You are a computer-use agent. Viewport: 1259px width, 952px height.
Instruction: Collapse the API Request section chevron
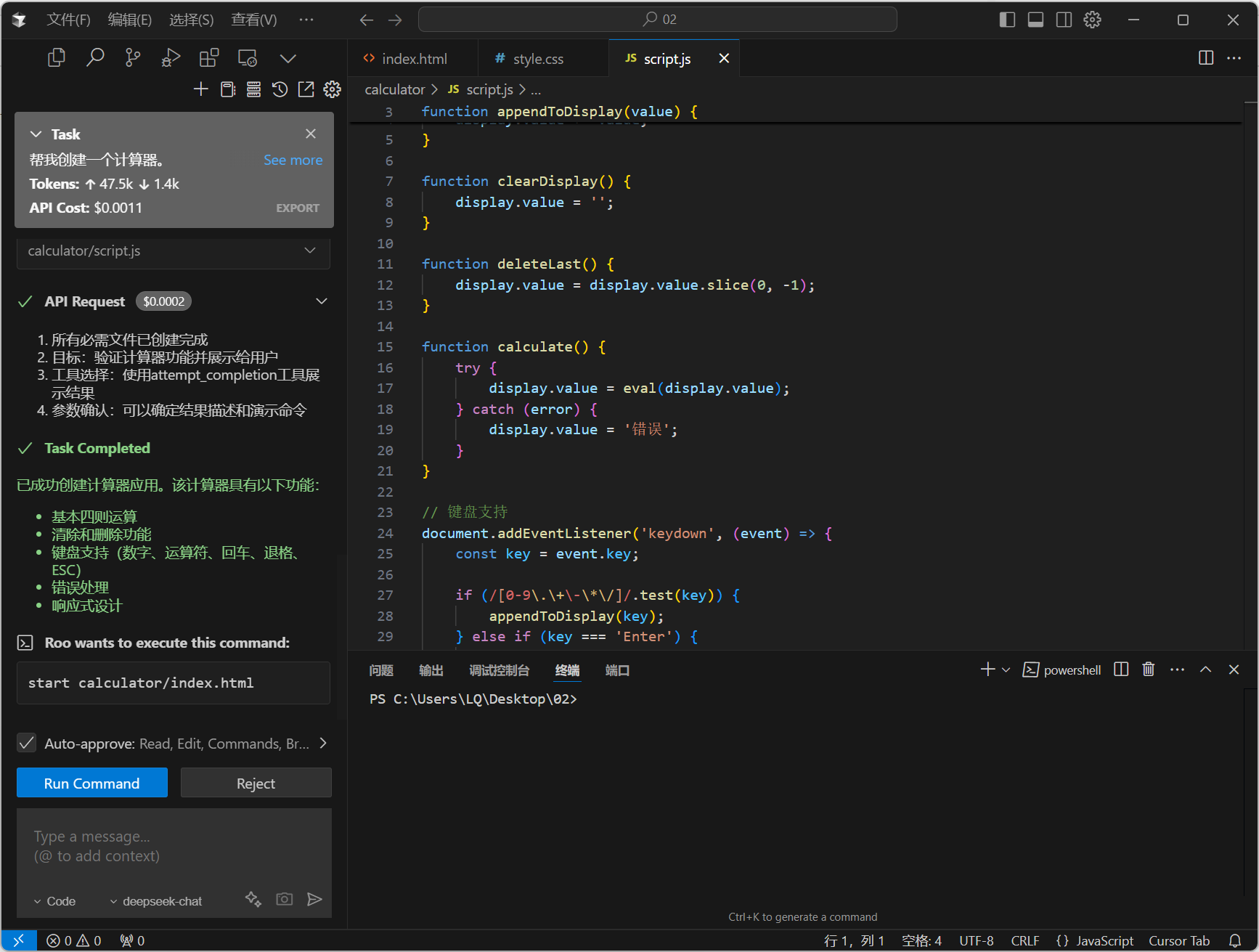click(x=321, y=301)
